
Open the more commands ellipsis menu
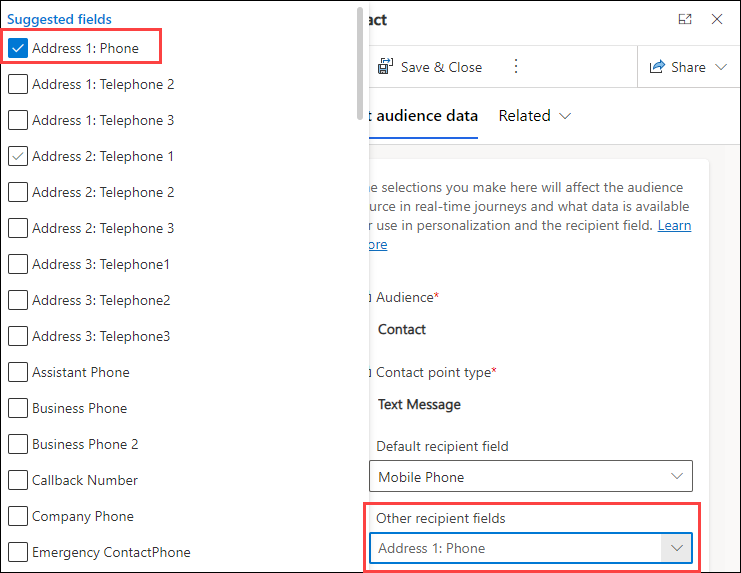pos(516,67)
